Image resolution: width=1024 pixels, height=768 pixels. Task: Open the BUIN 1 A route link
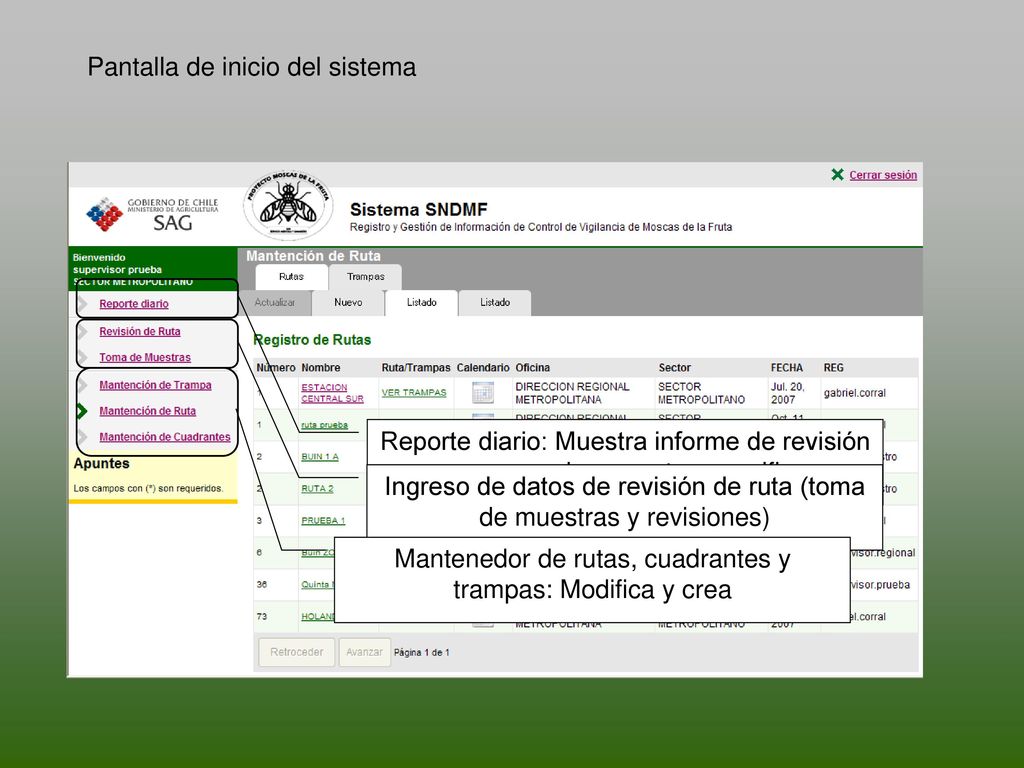point(320,456)
